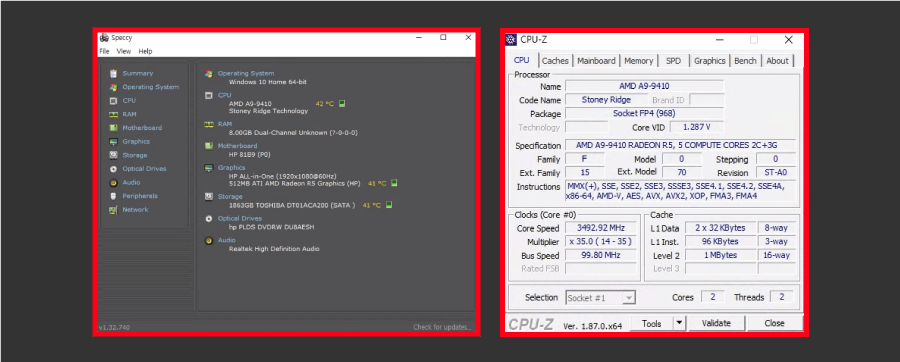Click the text Windows 10 Home 64-bit

267,82
